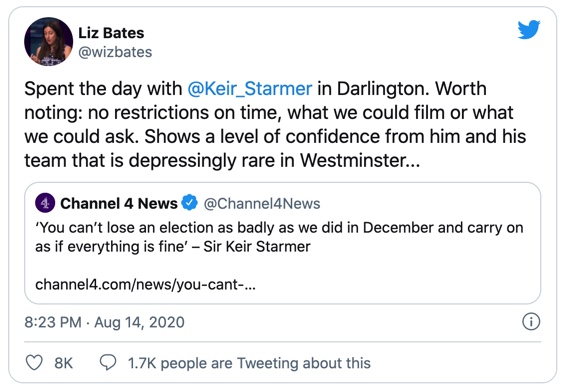Open the Twitter bird logo
Screen dimensions: 566x391
pyautogui.click(x=528, y=30)
